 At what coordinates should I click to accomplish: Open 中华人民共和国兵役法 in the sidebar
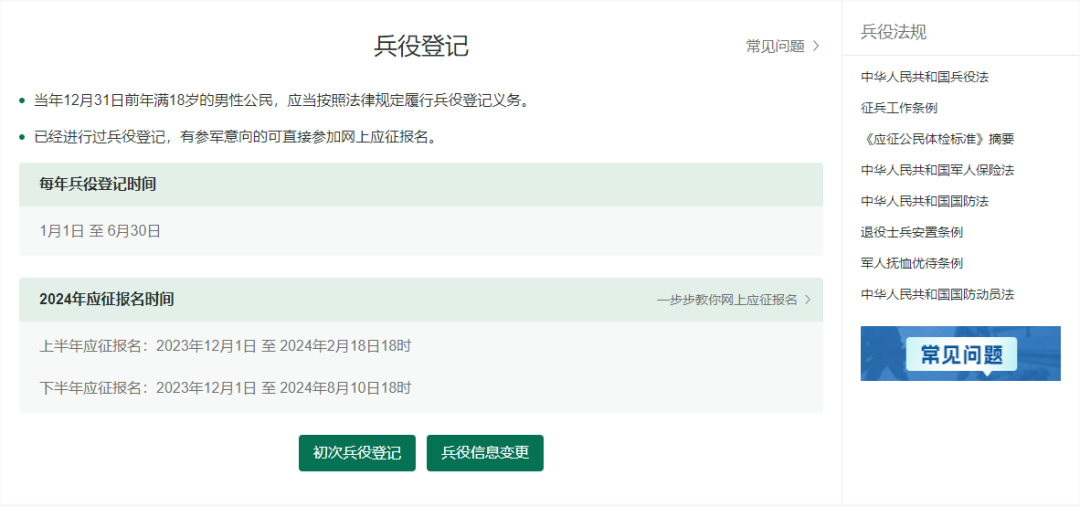tap(924, 77)
